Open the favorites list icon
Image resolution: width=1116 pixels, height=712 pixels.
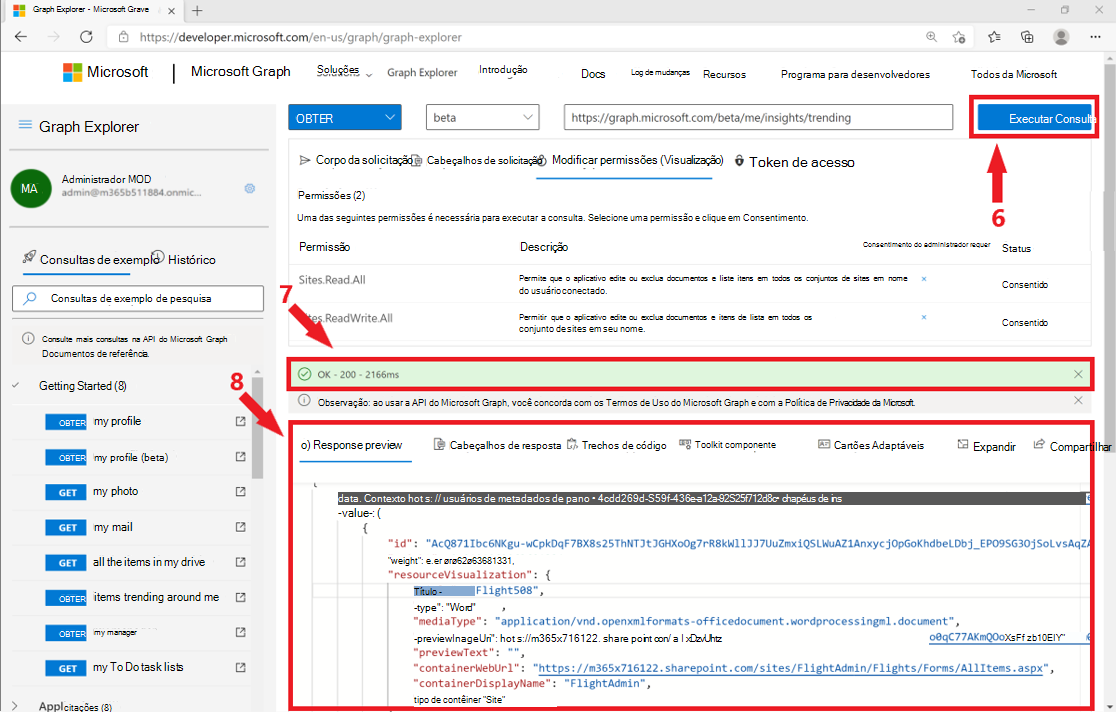994,37
